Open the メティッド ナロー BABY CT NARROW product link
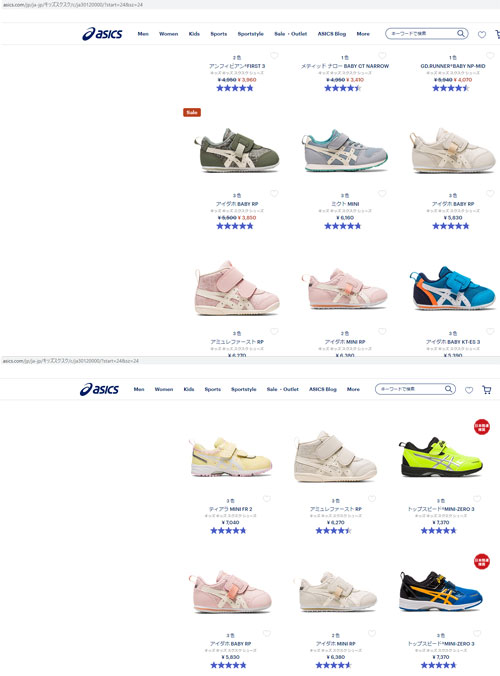The width and height of the screenshot is (500, 676). coord(345,66)
